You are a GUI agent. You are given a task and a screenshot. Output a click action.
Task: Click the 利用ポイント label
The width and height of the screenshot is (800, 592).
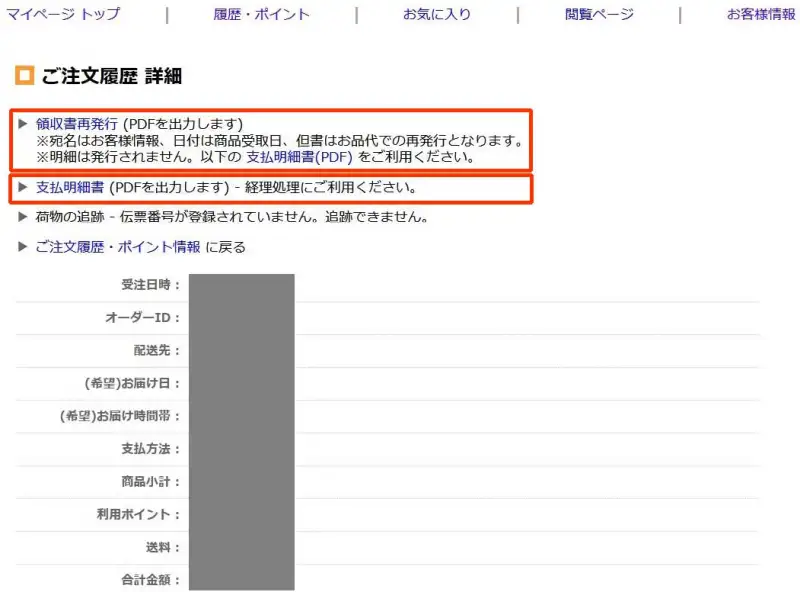click(138, 514)
